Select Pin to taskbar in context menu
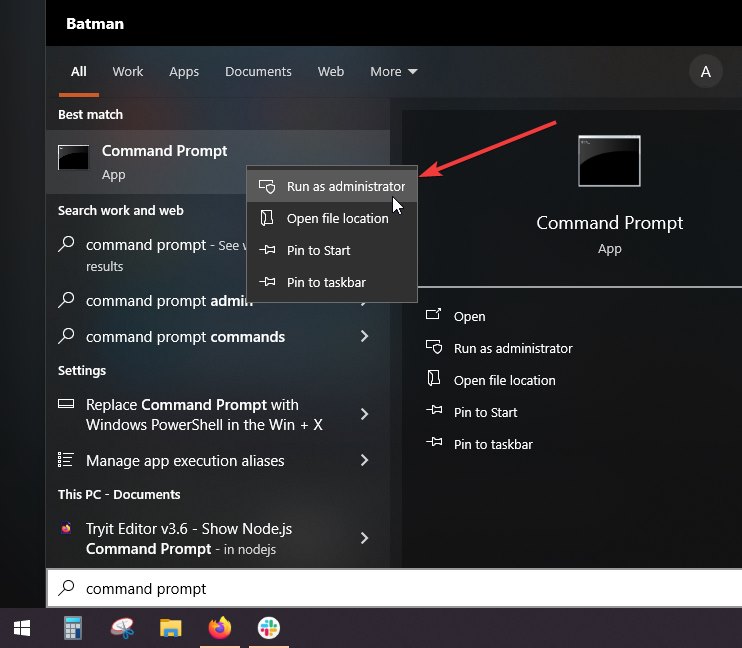Image resolution: width=742 pixels, height=648 pixels. pos(332,282)
